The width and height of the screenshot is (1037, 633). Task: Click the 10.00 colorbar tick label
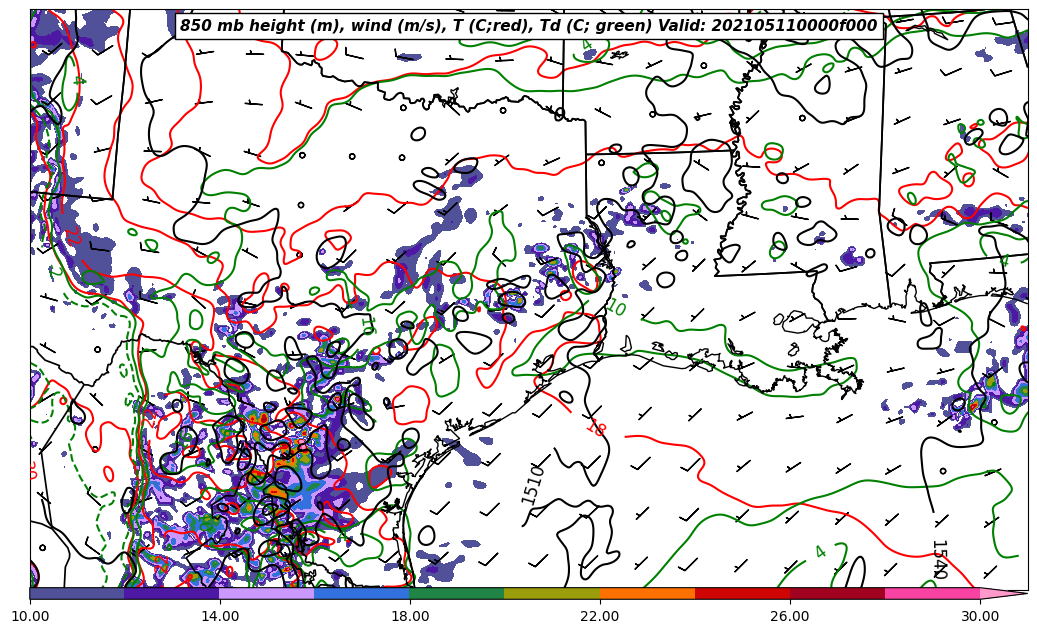(x=30, y=617)
